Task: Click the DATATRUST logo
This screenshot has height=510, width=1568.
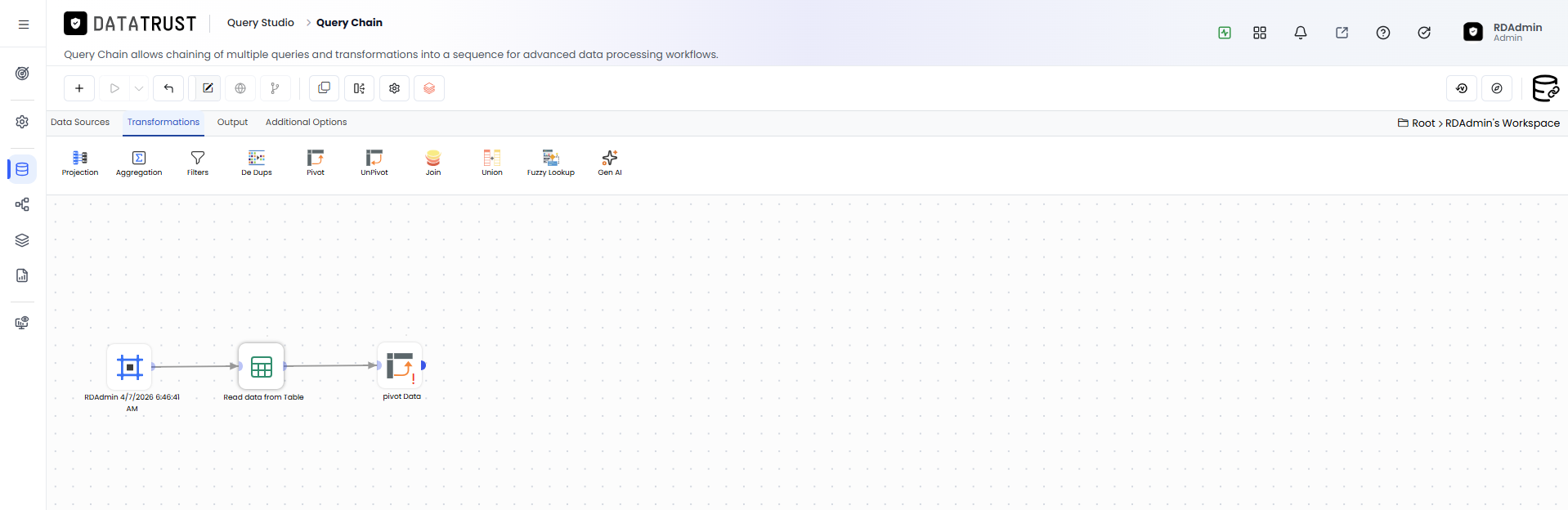Action: tap(131, 24)
